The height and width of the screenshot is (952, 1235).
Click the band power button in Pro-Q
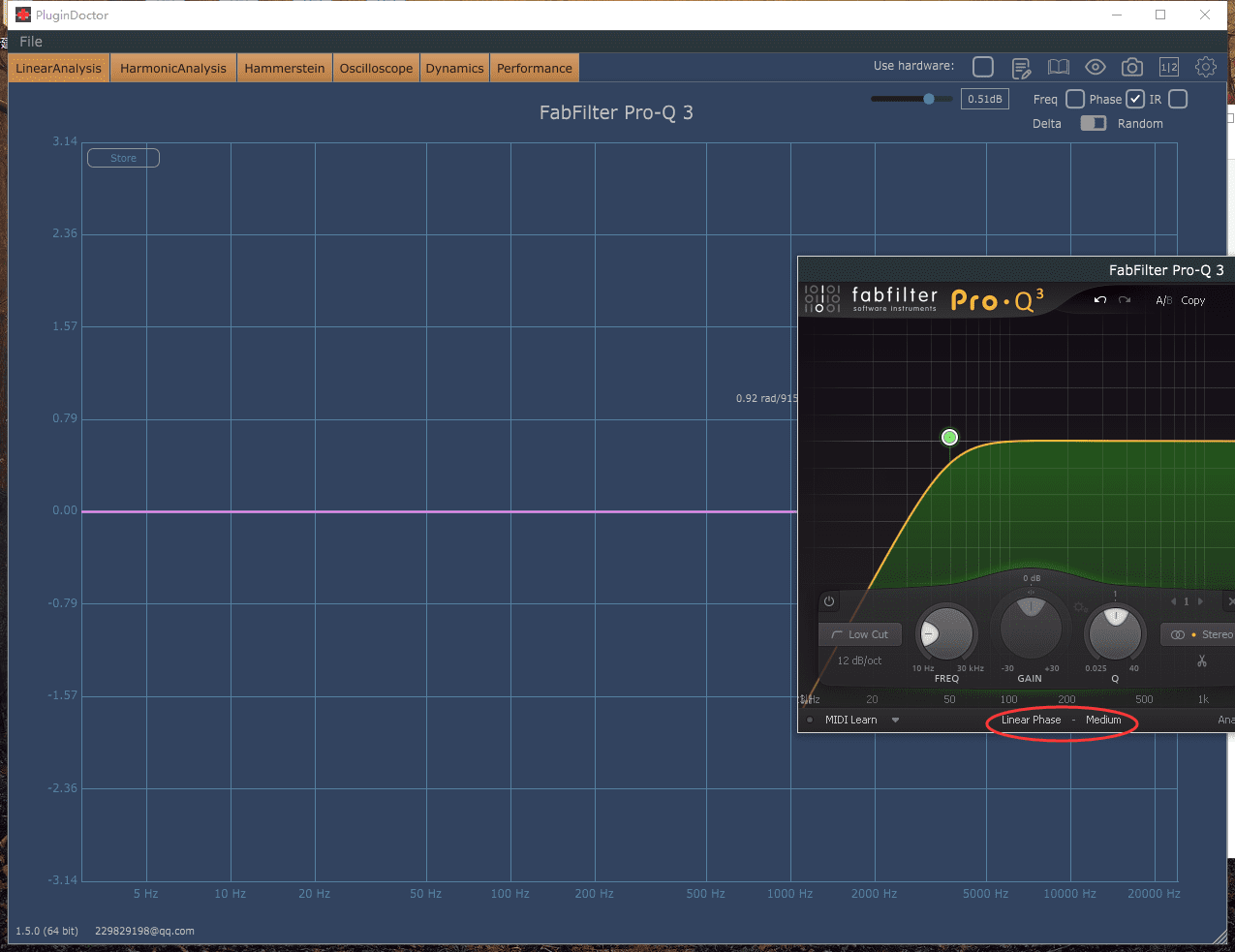click(x=829, y=601)
